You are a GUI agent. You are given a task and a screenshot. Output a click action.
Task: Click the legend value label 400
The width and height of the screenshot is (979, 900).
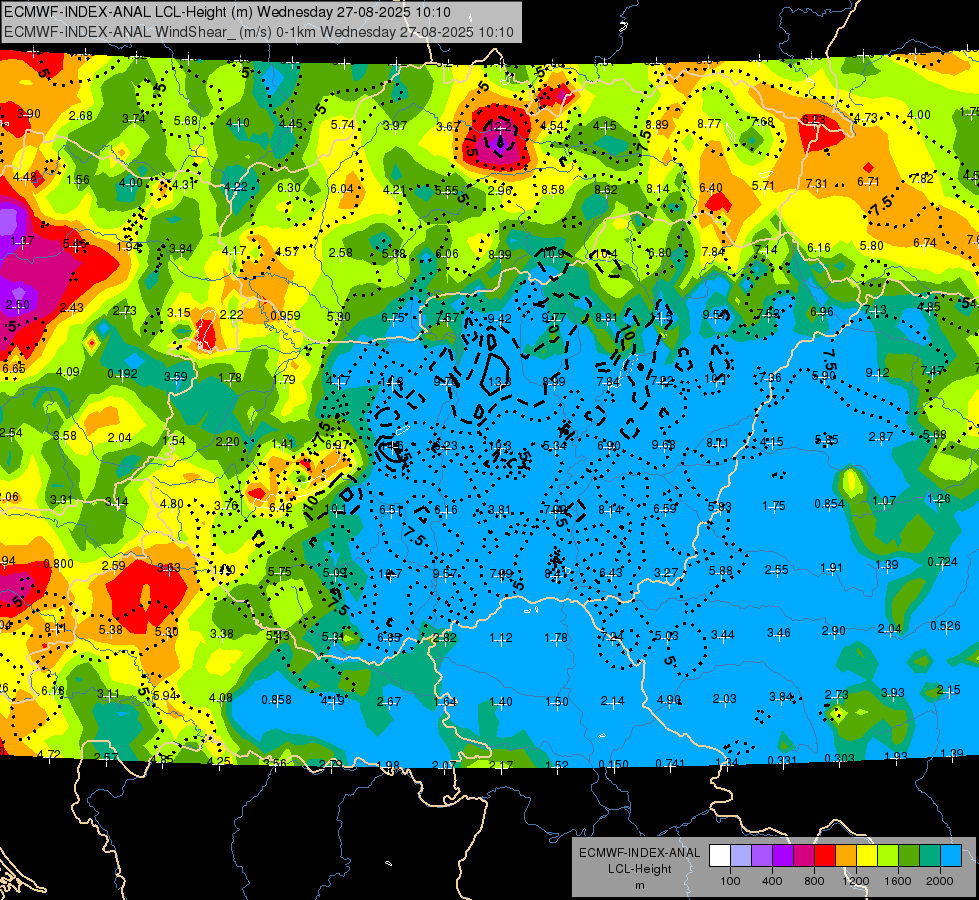click(772, 881)
